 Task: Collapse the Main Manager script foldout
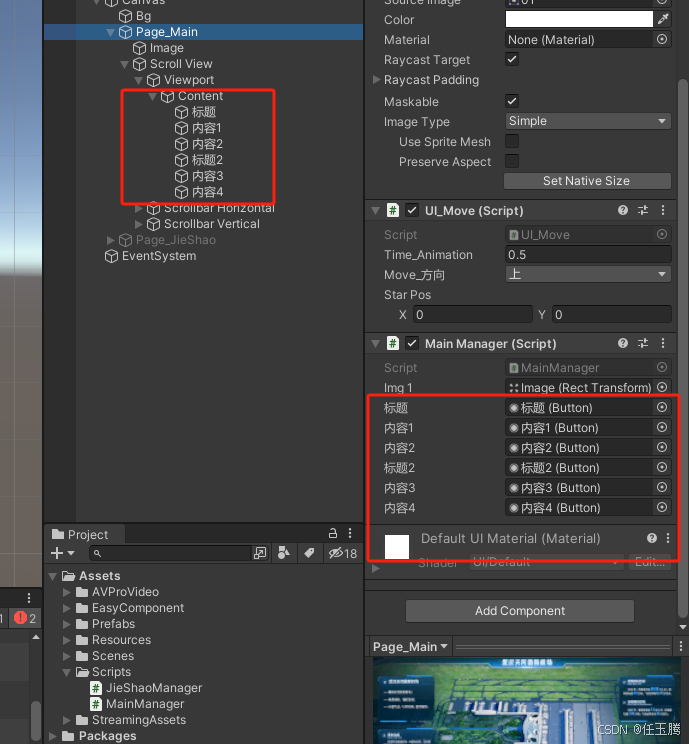[x=375, y=343]
